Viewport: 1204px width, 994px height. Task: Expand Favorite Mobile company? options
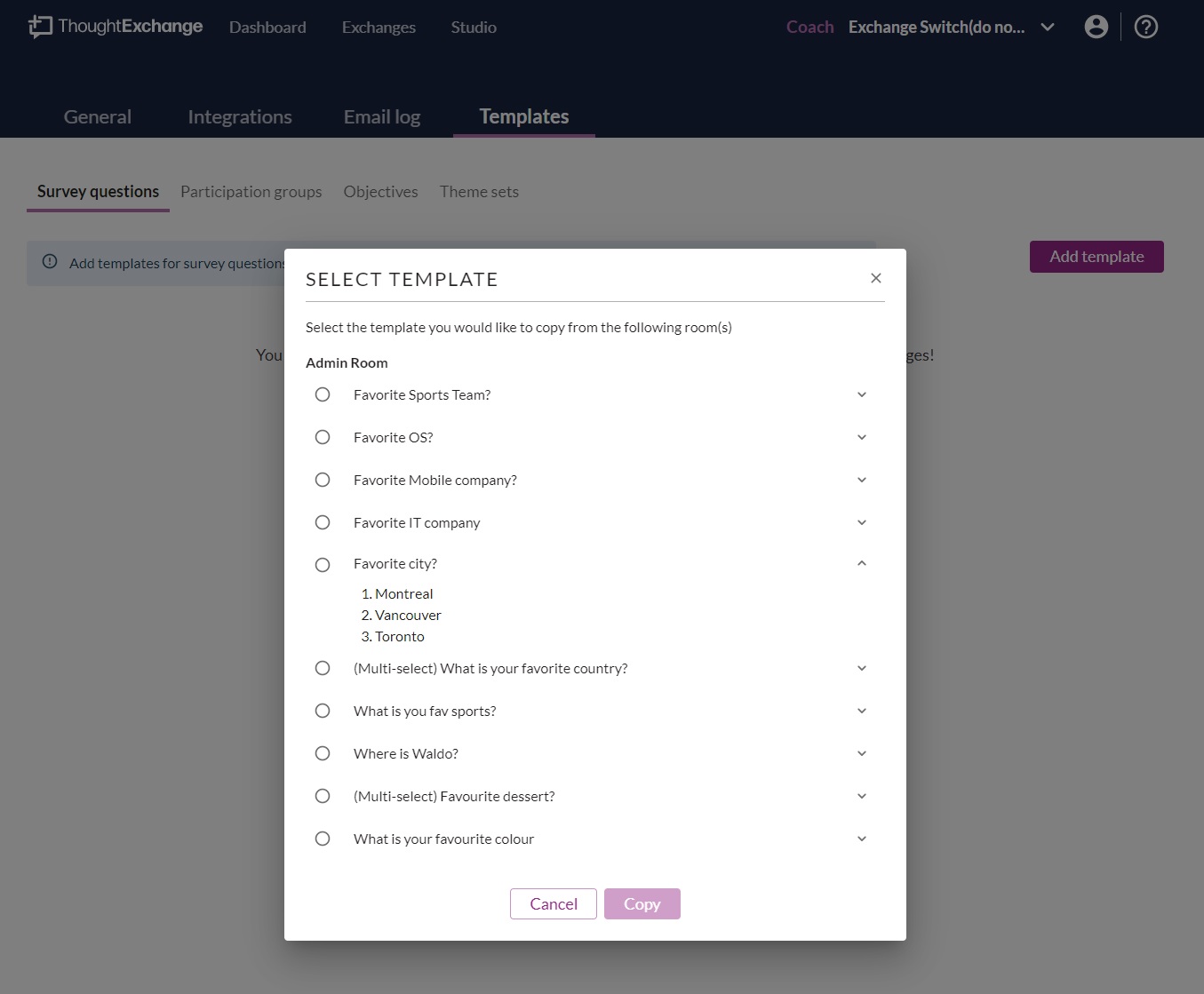[862, 480]
